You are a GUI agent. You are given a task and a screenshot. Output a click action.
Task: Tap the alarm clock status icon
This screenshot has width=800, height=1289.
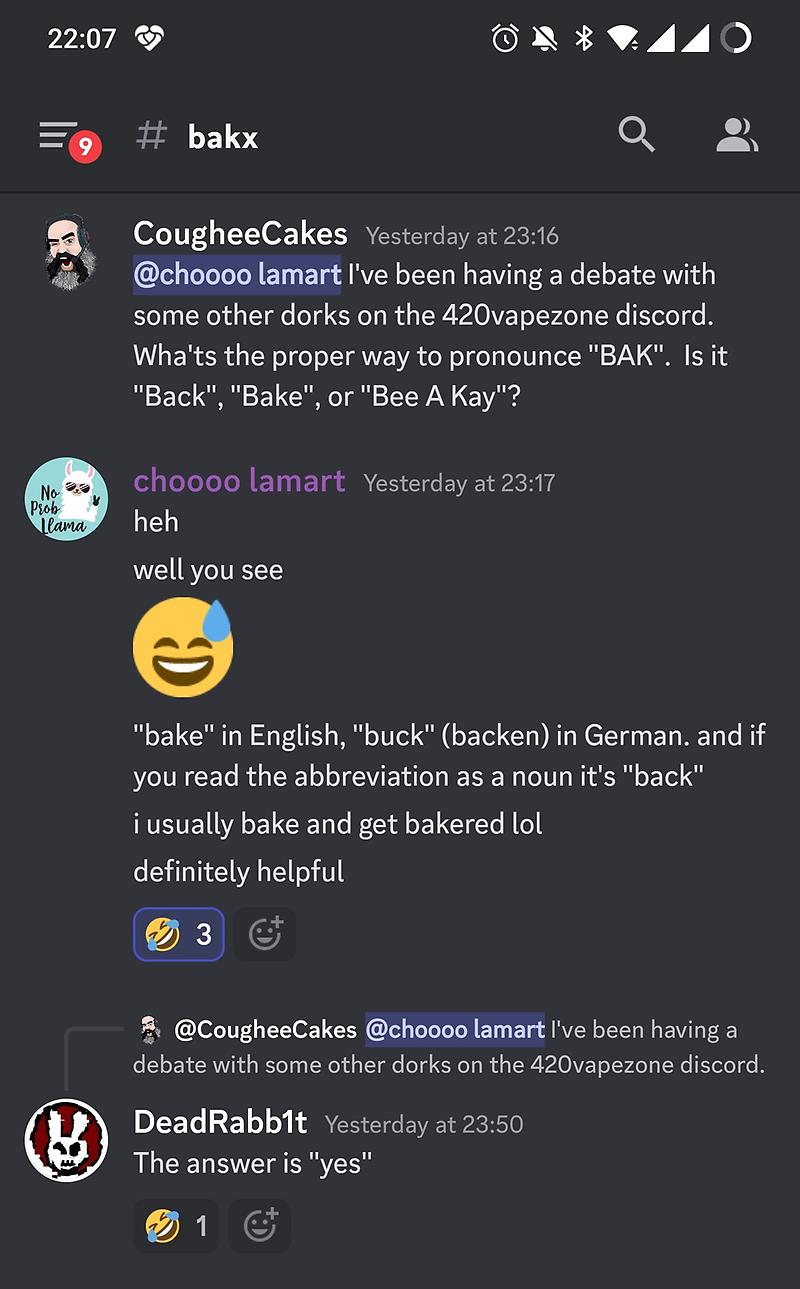(505, 39)
